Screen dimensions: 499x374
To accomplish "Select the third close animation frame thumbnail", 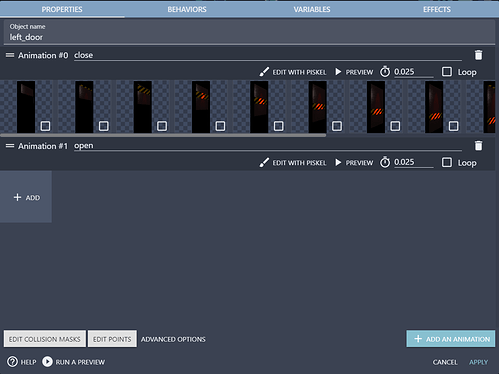I will pos(143,107).
